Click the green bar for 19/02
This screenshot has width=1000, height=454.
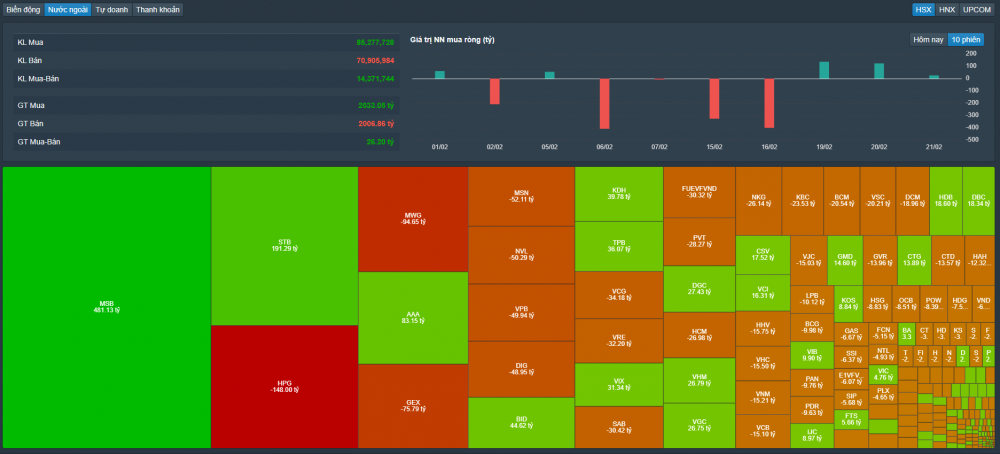[x=824, y=70]
